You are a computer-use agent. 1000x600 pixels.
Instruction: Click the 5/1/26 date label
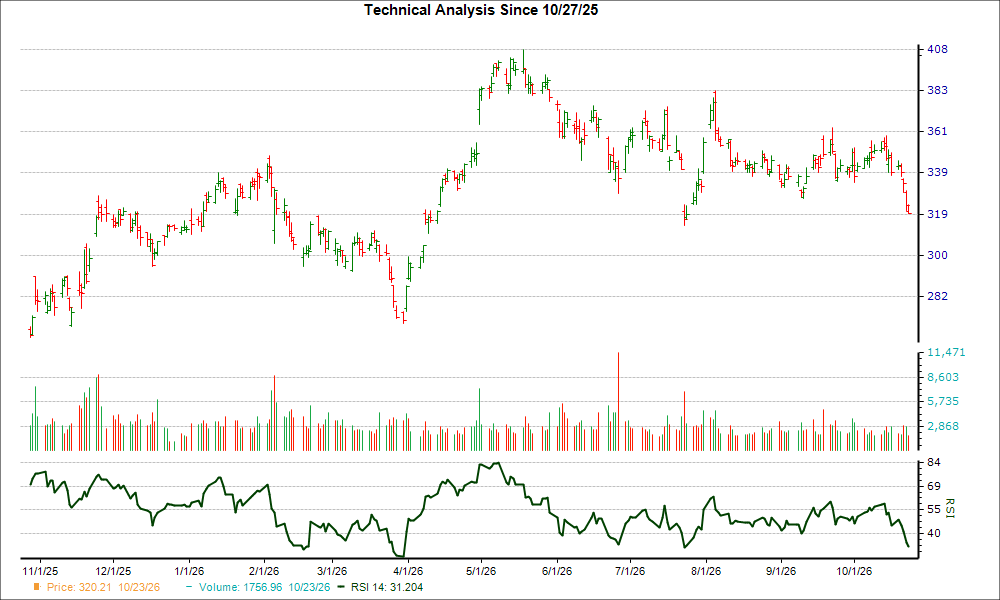pyautogui.click(x=481, y=571)
